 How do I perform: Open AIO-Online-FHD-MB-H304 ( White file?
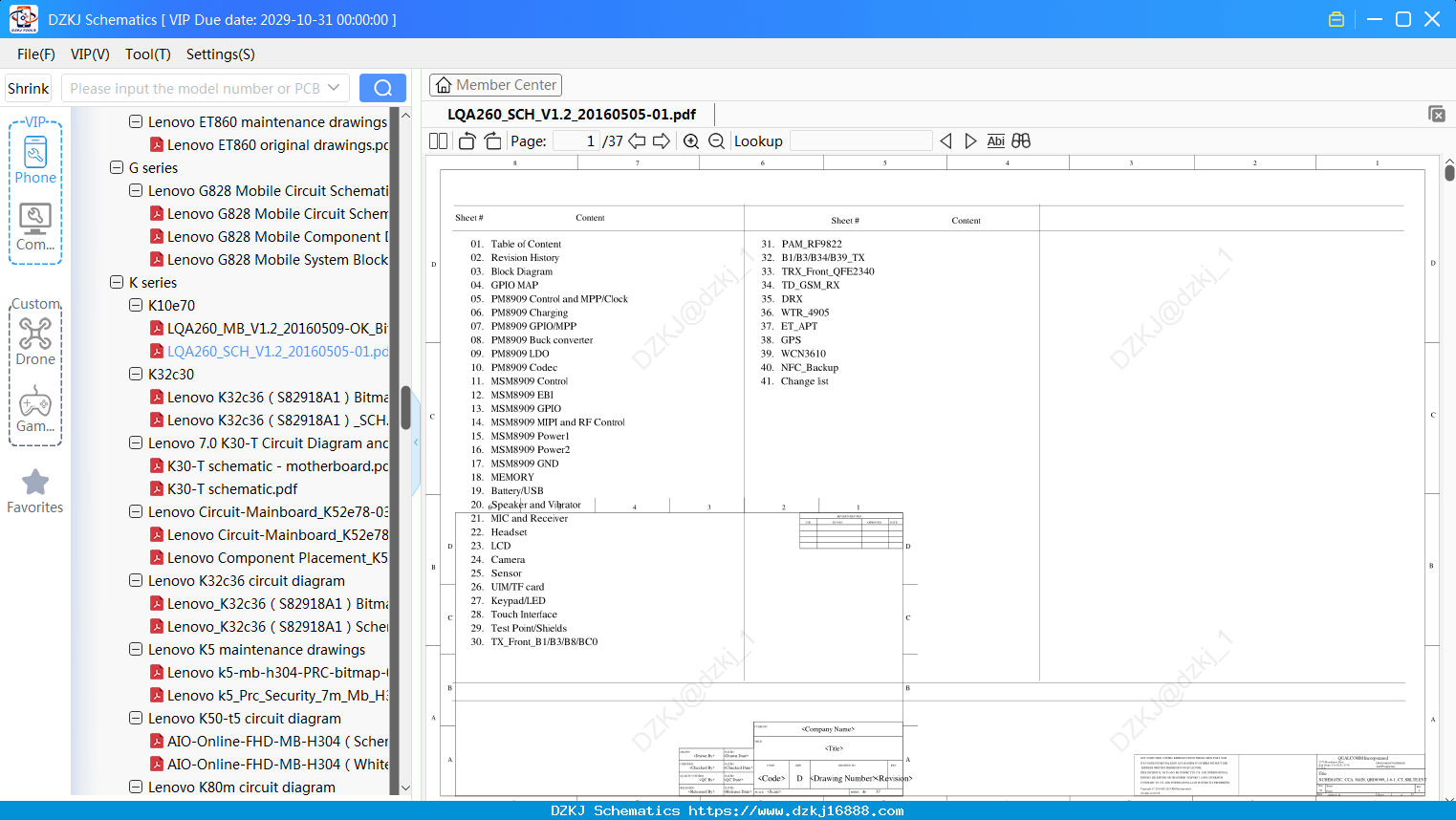pyautogui.click(x=269, y=764)
